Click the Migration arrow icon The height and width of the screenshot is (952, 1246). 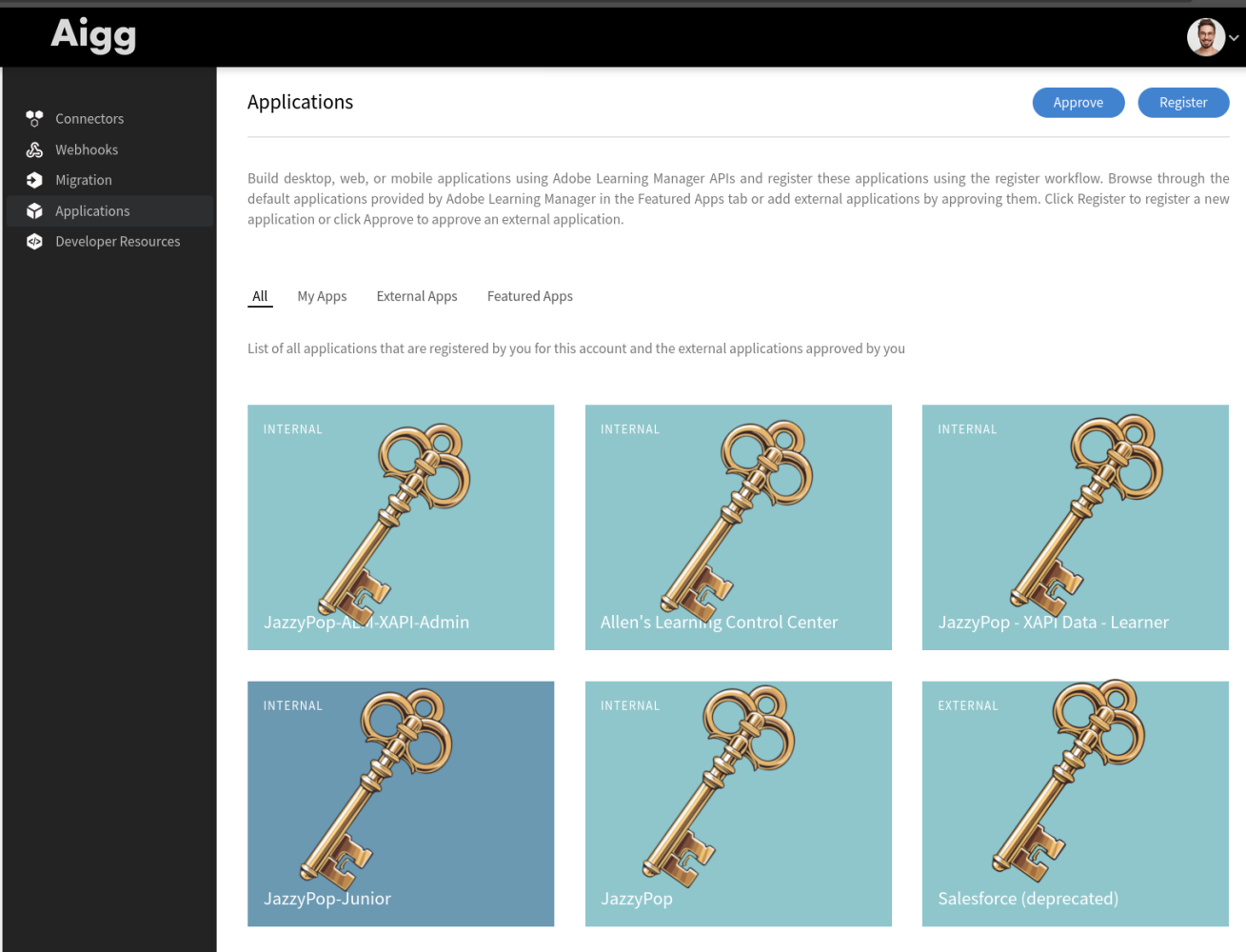(34, 180)
